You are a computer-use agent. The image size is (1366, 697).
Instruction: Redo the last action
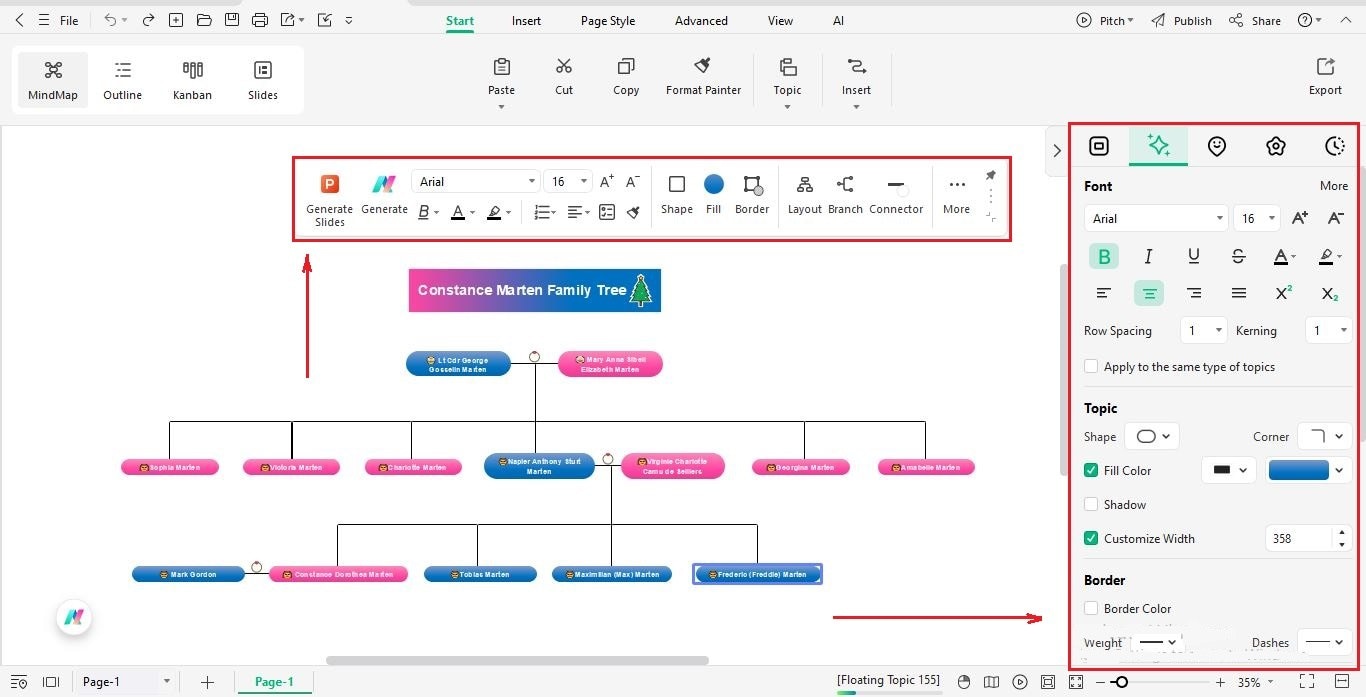[148, 20]
